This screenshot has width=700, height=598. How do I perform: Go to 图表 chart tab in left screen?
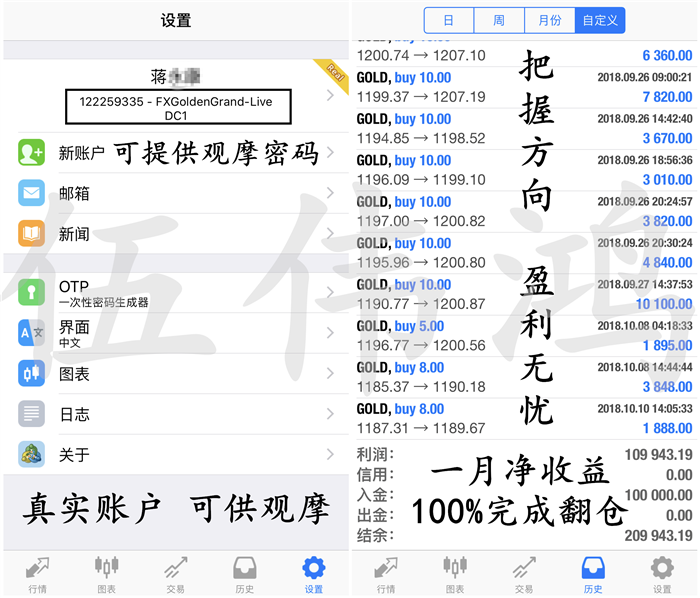click(x=106, y=575)
